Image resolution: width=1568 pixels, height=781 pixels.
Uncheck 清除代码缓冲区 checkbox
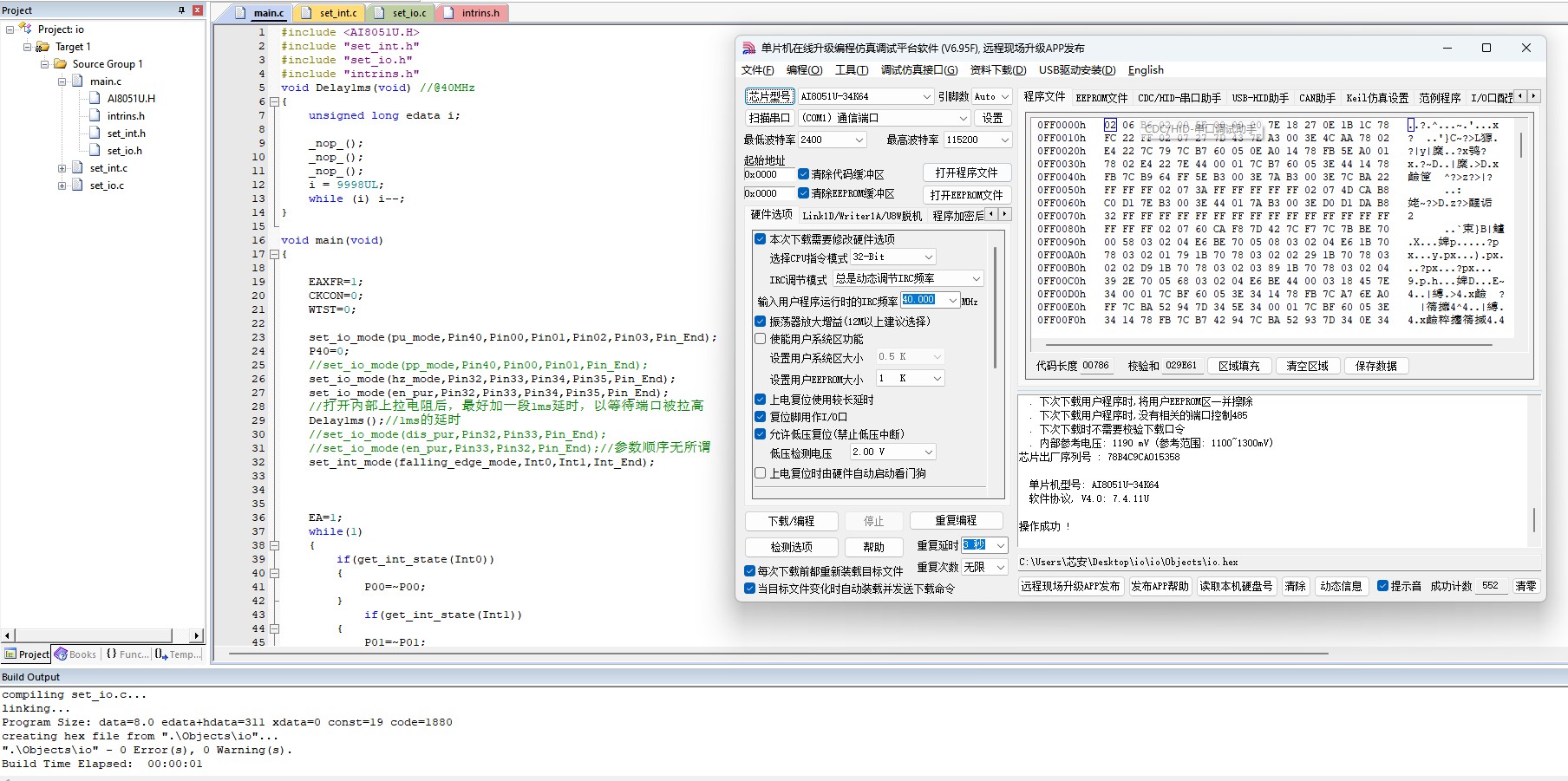[x=803, y=174]
